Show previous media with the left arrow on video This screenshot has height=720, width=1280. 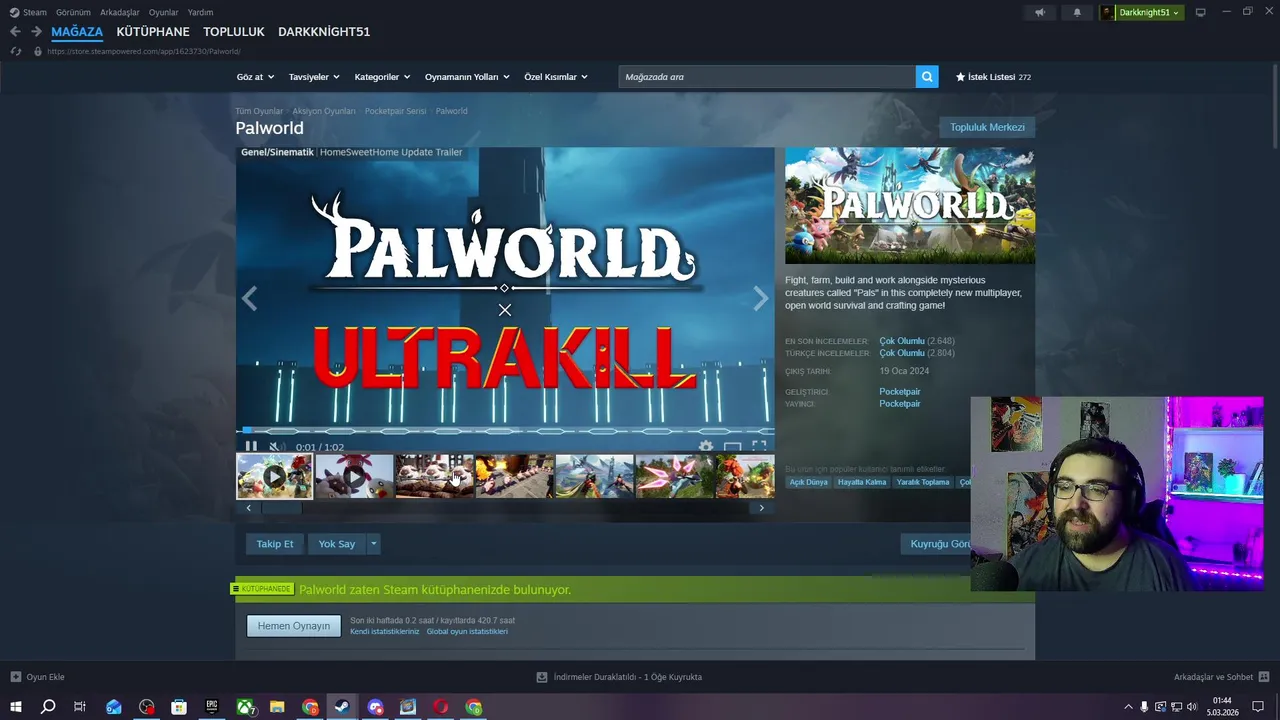click(249, 298)
